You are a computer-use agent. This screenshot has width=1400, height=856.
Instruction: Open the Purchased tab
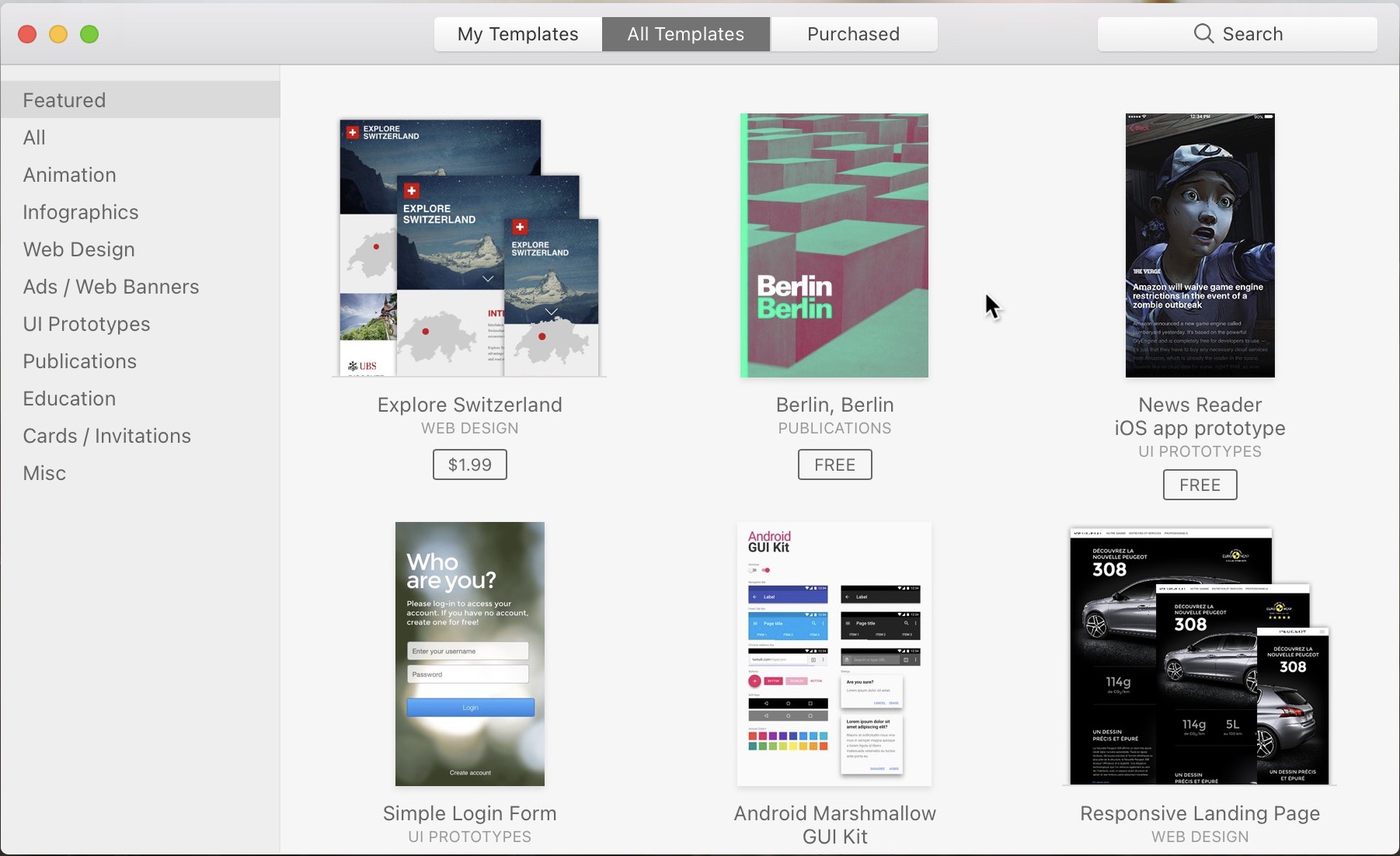click(x=854, y=34)
